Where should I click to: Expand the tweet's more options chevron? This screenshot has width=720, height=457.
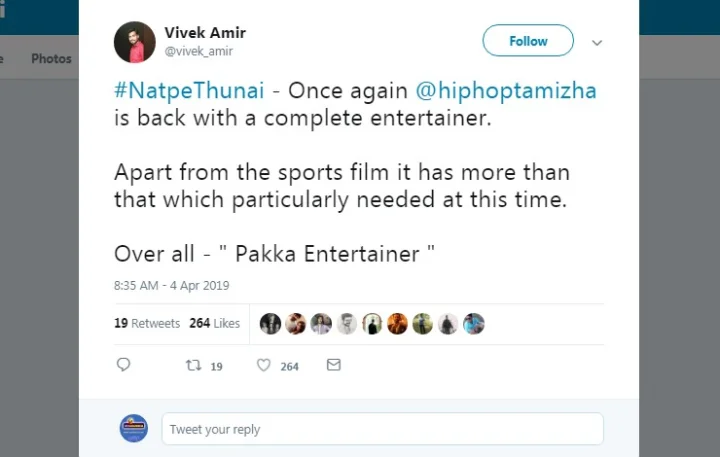[597, 43]
